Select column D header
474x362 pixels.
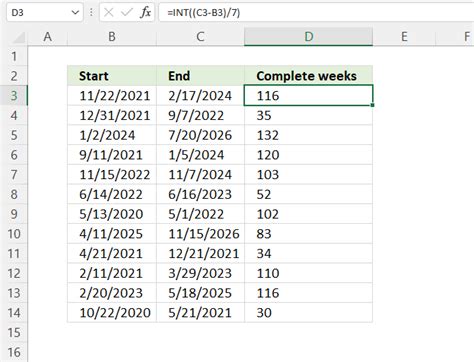308,37
